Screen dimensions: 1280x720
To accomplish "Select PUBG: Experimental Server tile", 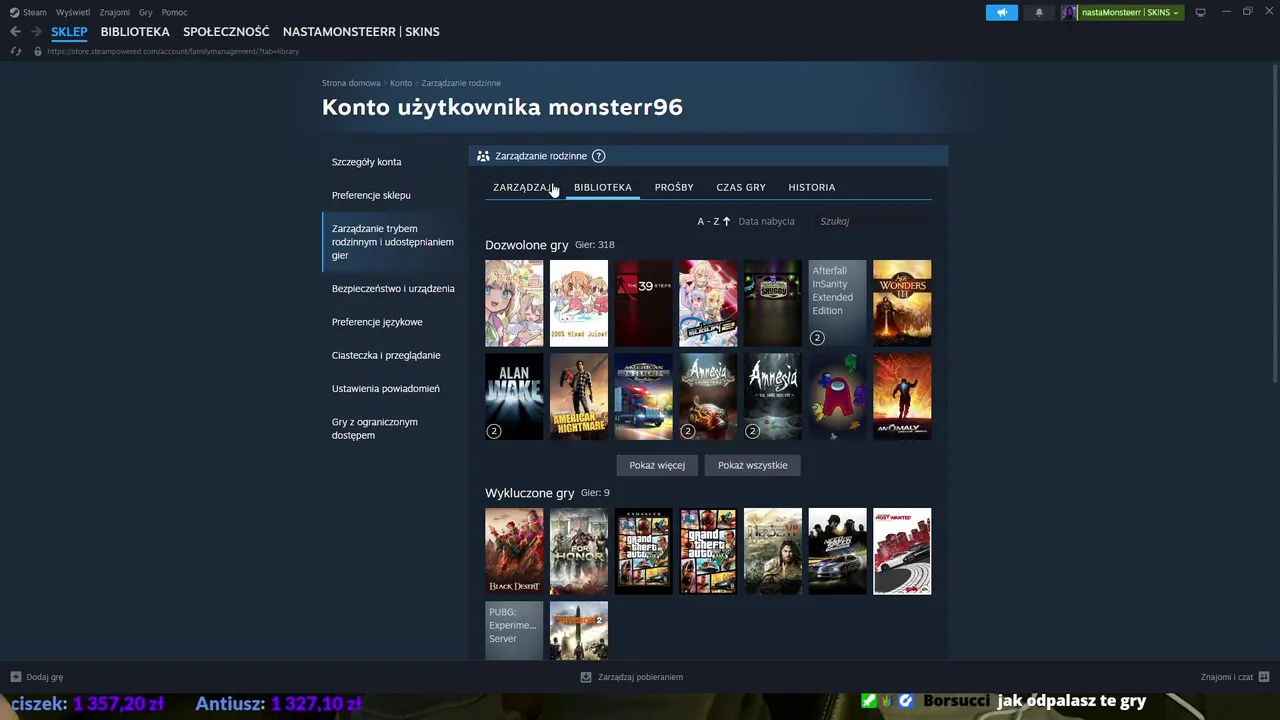I will (514, 630).
